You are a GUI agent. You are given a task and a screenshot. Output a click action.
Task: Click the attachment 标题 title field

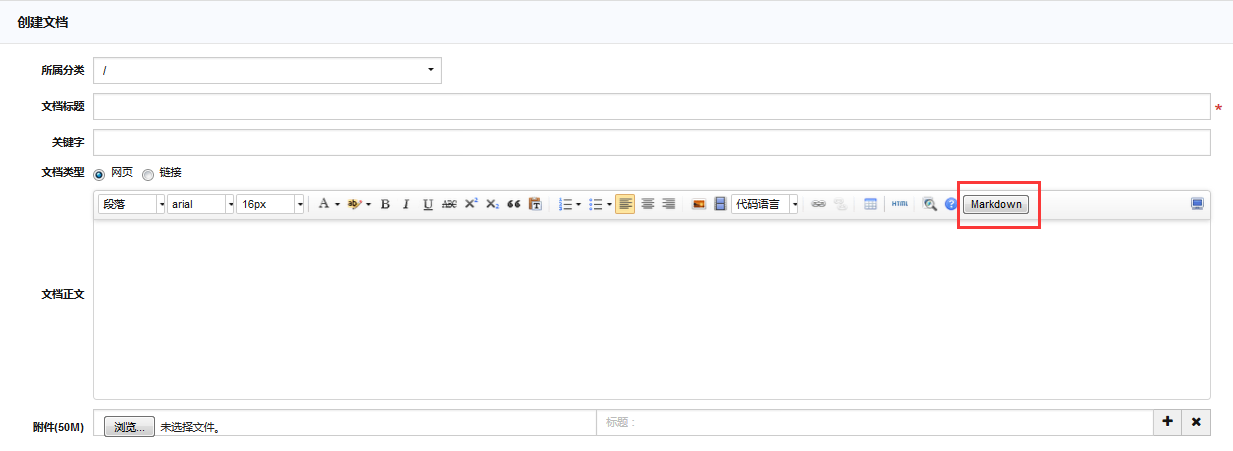pos(875,423)
